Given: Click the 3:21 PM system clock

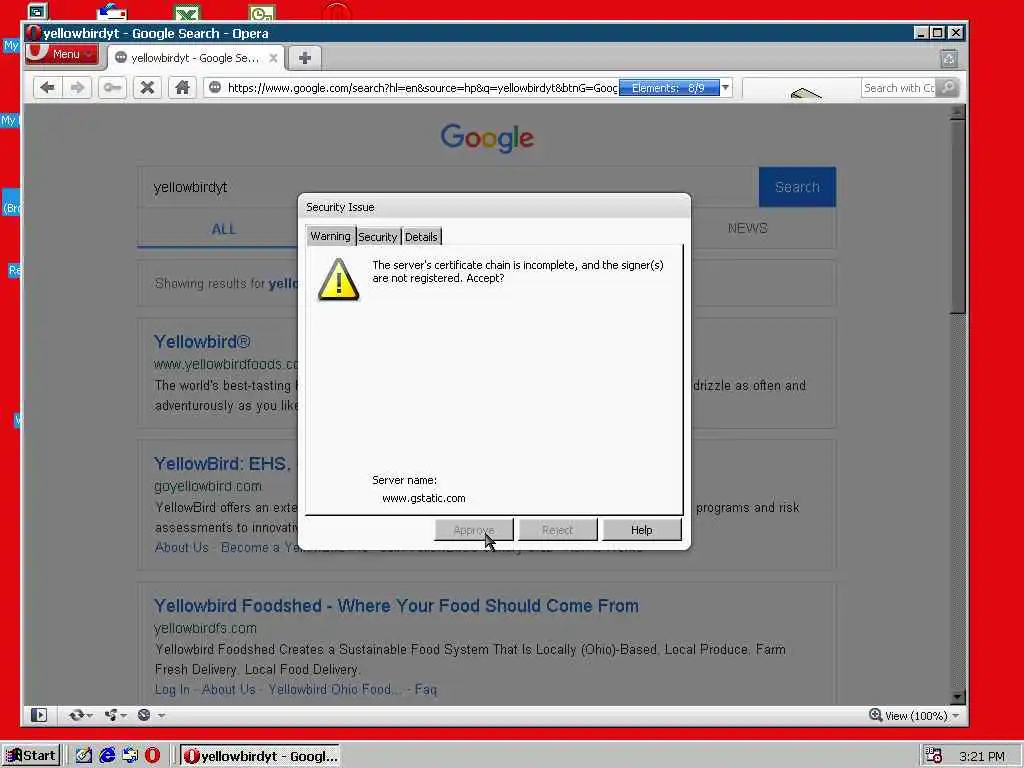Looking at the screenshot, I should click(982, 756).
